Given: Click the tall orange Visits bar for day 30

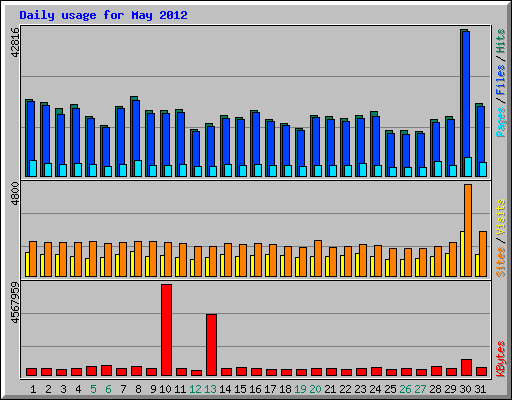Looking at the screenshot, I should (x=468, y=230).
